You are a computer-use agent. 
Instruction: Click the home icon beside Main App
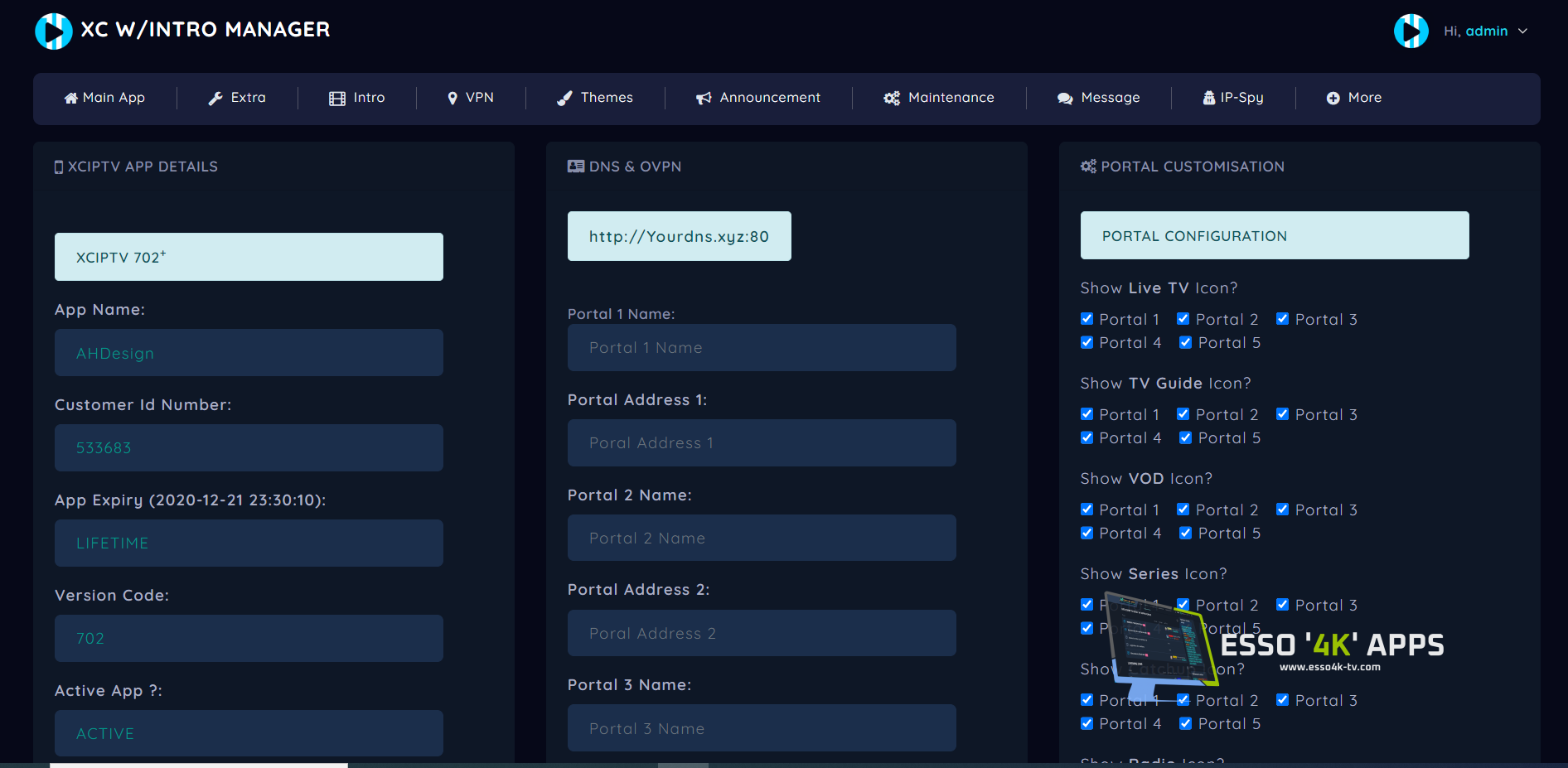[71, 99]
